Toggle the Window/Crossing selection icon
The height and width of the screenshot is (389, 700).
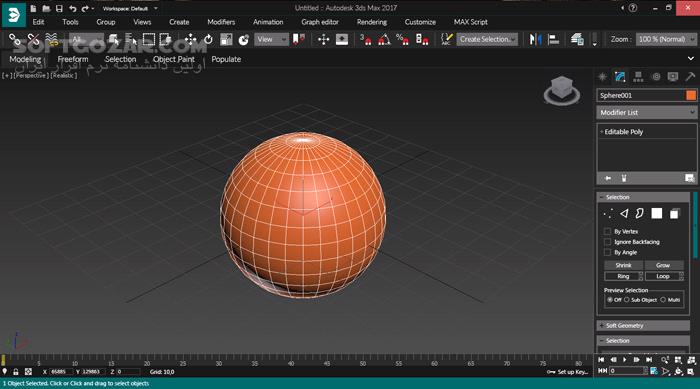(166, 39)
